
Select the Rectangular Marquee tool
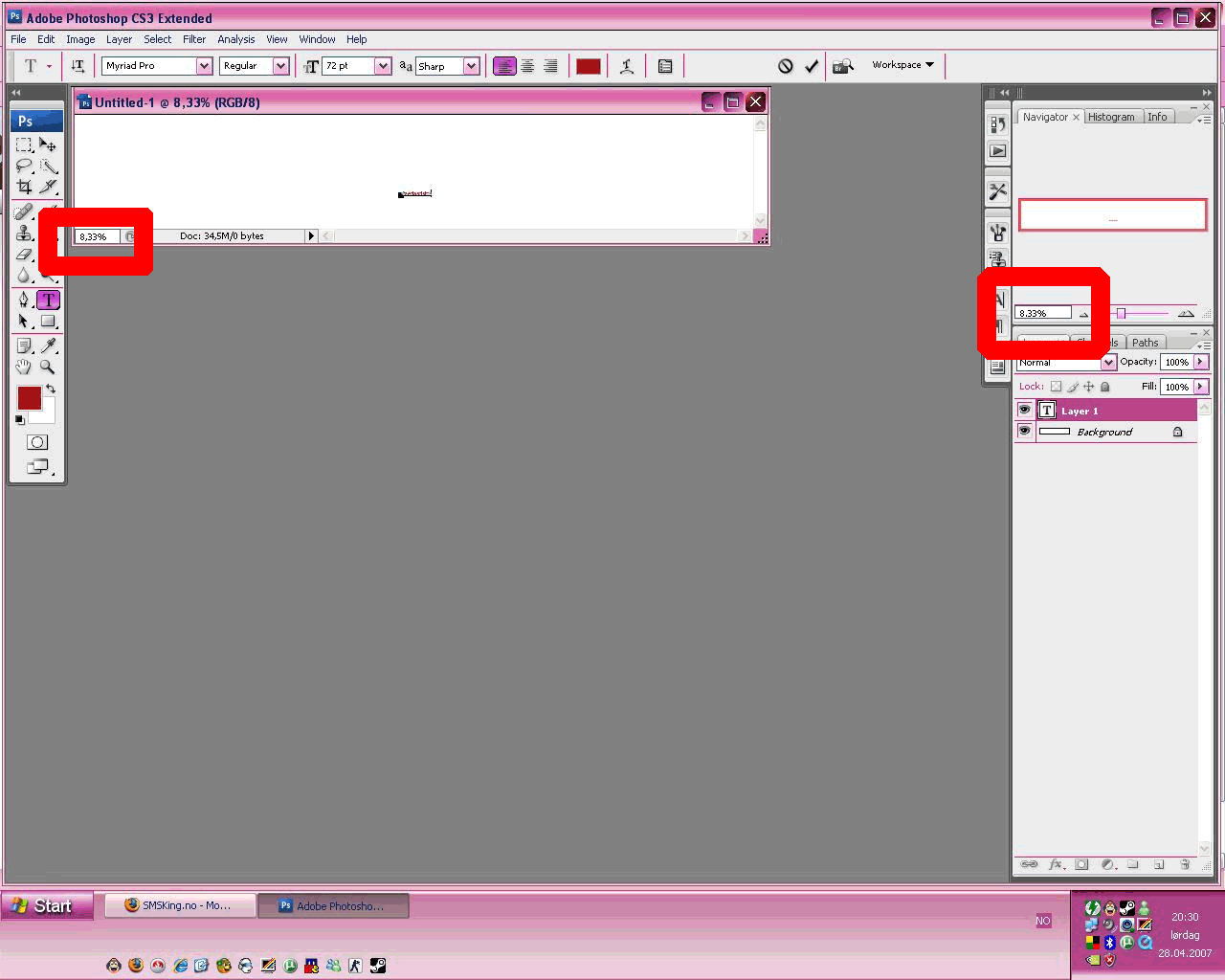coord(24,145)
